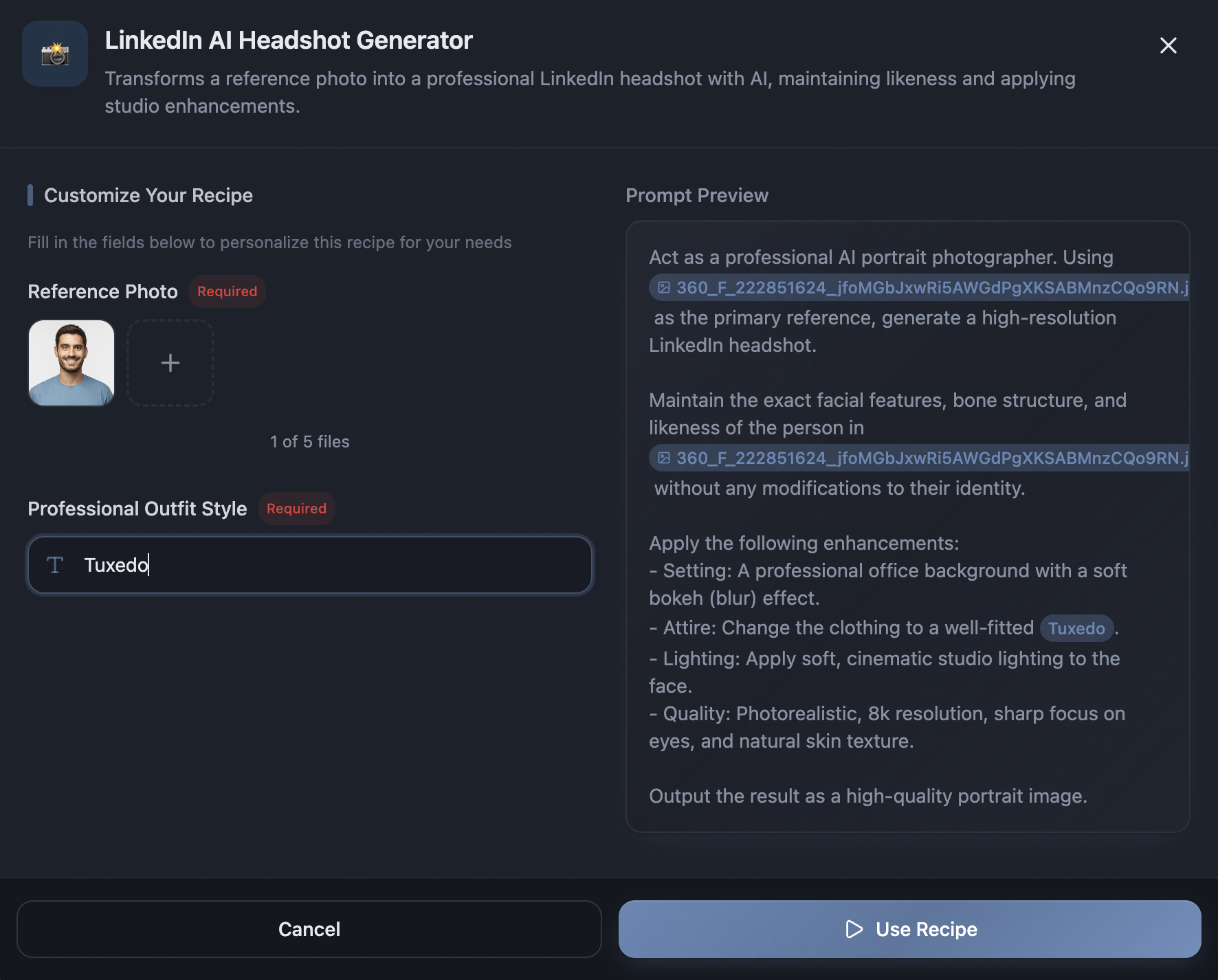Select the Tuxedo pill in the prompt preview
This screenshot has width=1218, height=980.
click(1076, 627)
